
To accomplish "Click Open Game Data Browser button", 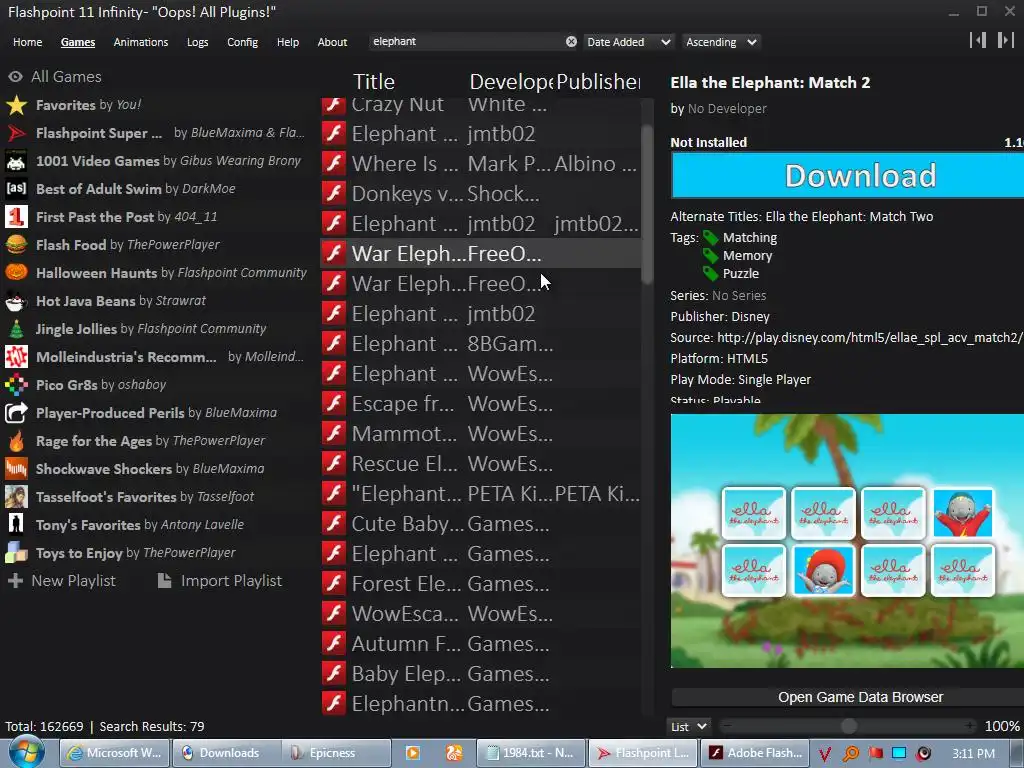I will point(847,697).
